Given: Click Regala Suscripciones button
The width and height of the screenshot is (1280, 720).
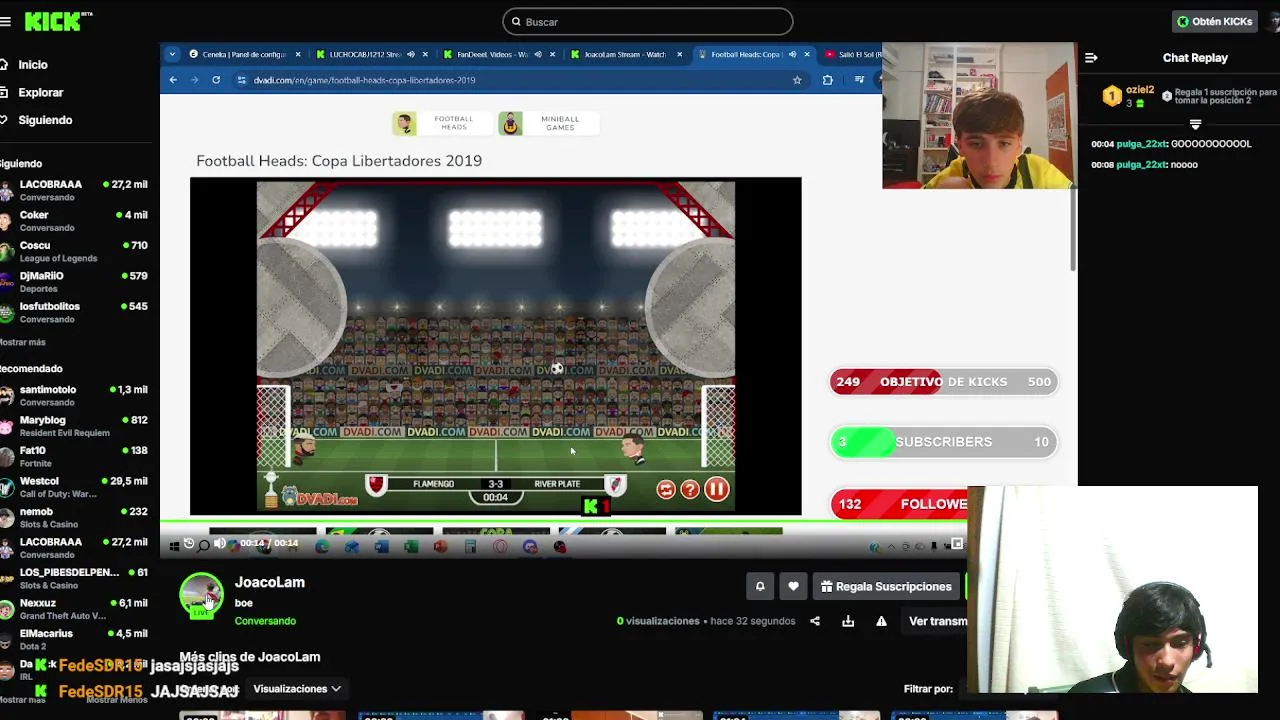Looking at the screenshot, I should click(886, 587).
